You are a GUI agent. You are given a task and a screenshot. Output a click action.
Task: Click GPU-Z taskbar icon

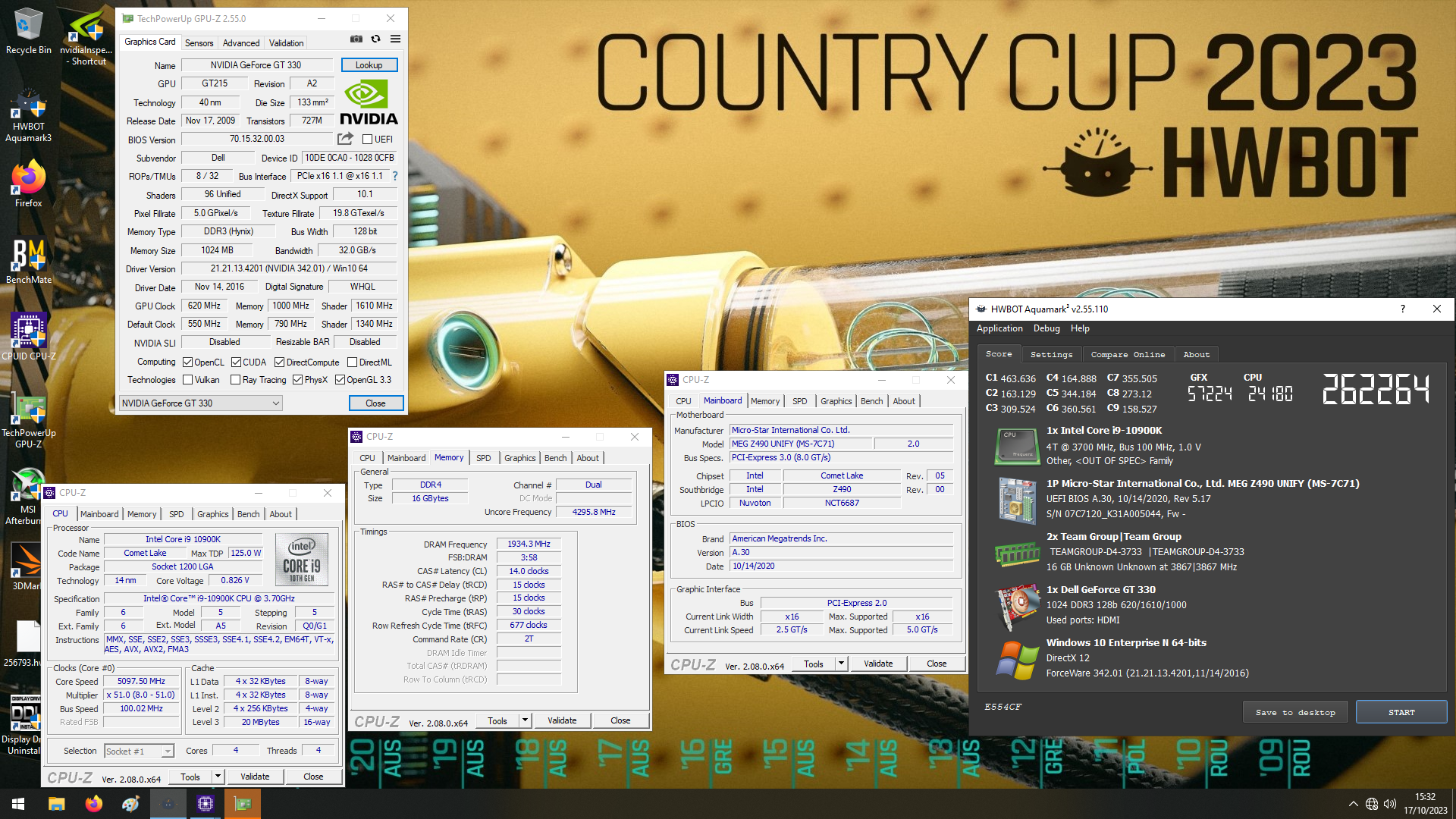click(243, 804)
